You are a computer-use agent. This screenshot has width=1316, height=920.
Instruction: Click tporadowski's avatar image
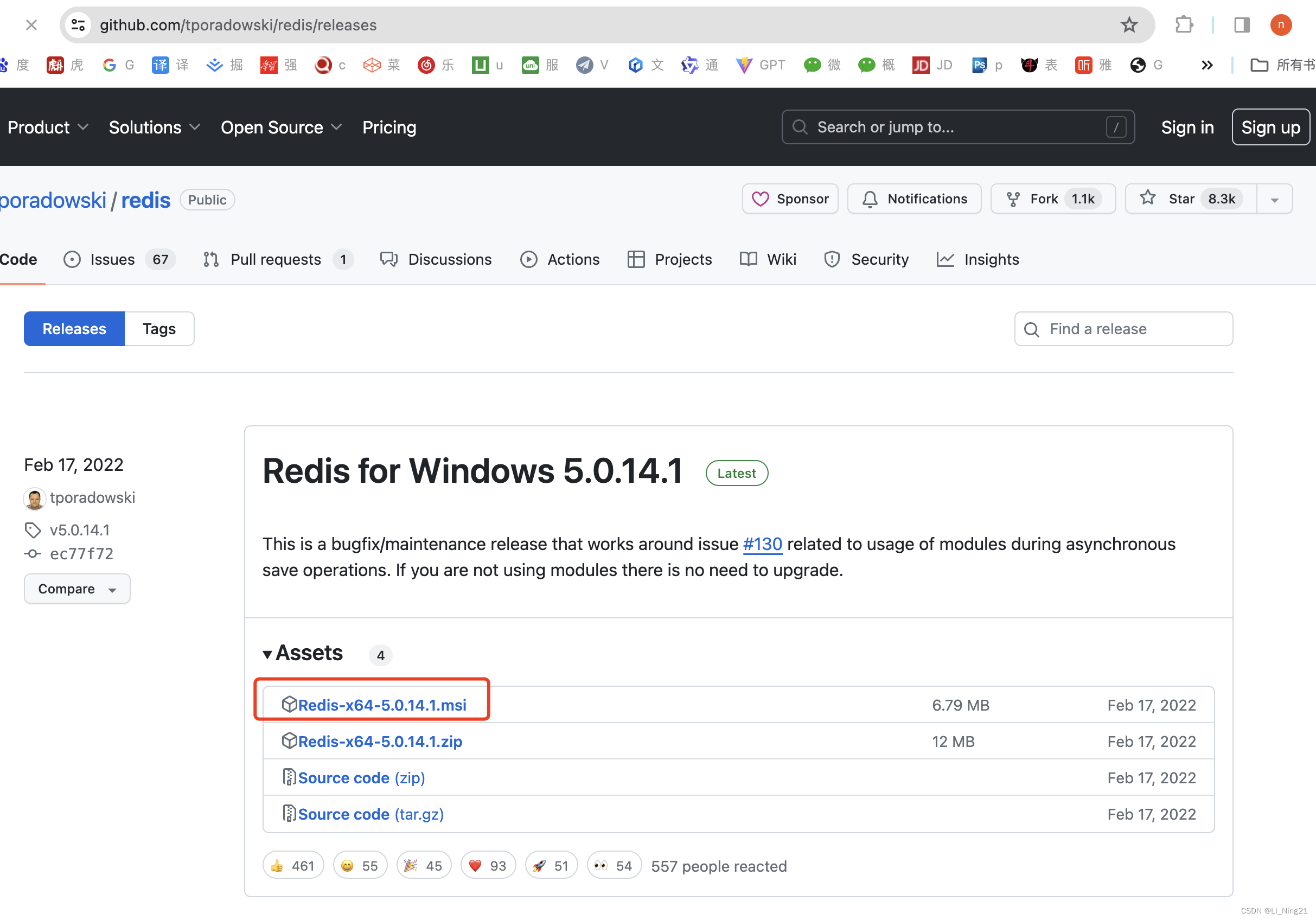34,498
